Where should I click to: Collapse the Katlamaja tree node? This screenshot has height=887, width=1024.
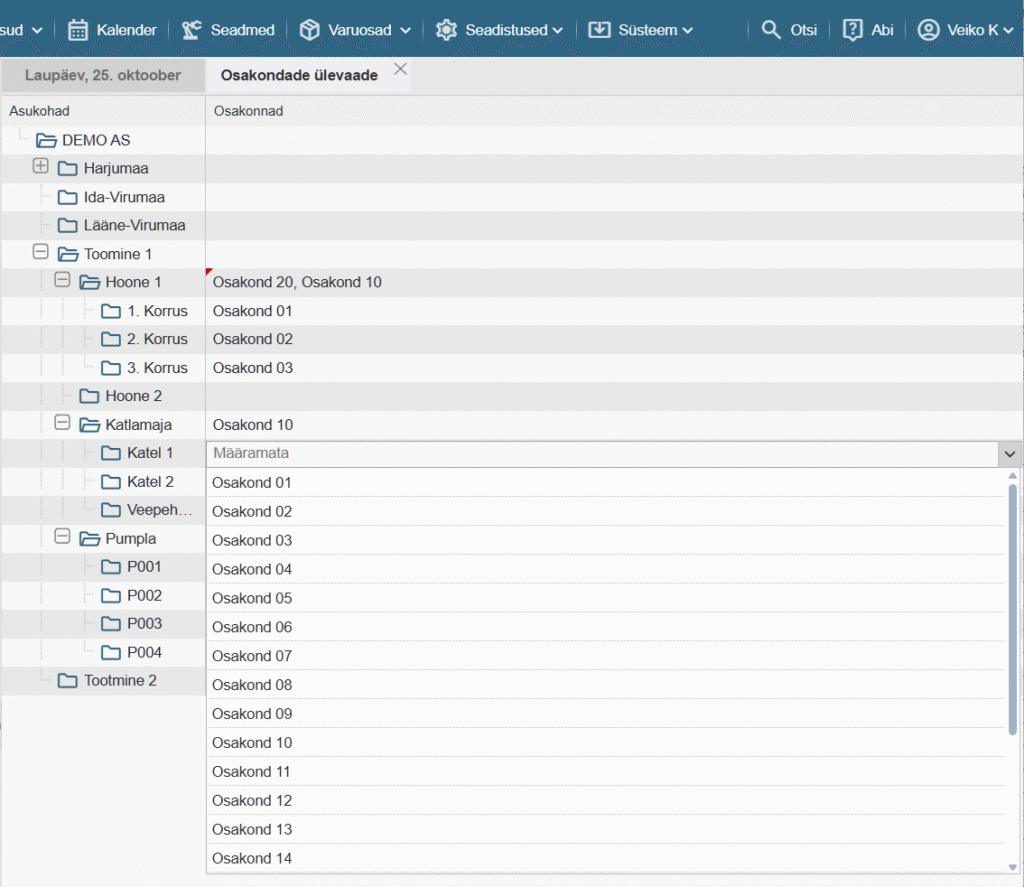pyautogui.click(x=62, y=424)
